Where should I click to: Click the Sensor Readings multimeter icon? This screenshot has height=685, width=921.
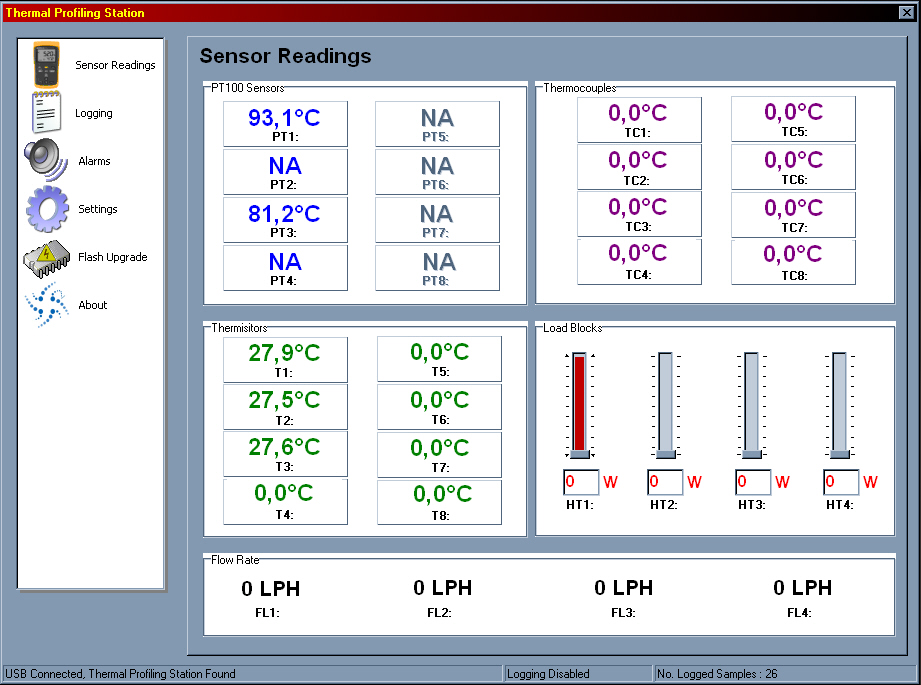click(45, 65)
